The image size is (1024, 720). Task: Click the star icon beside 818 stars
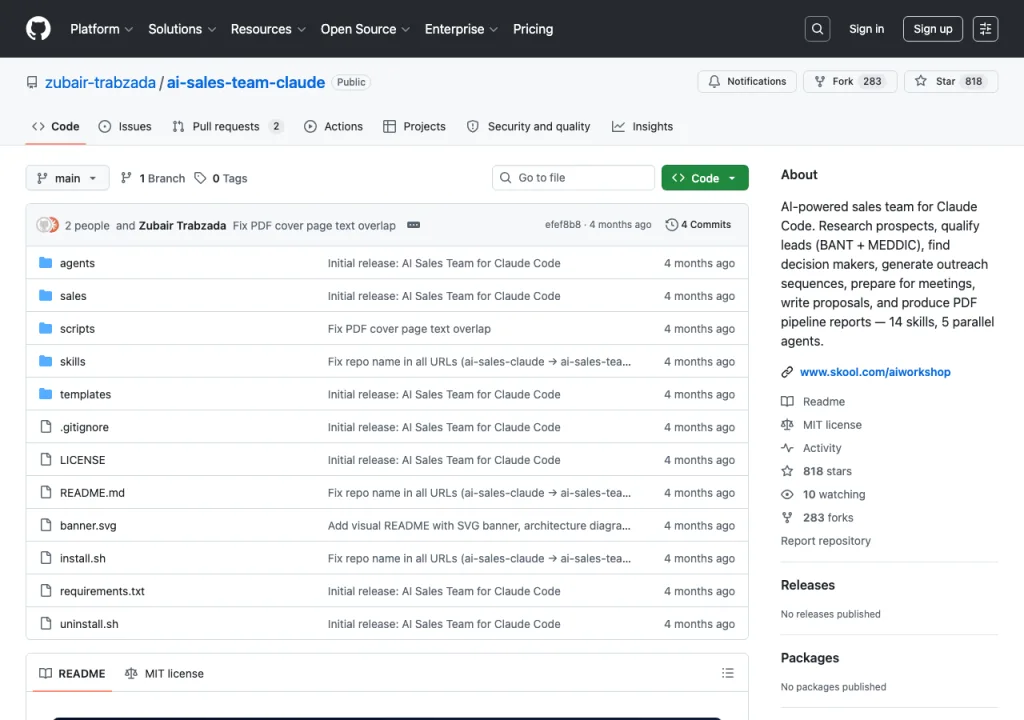[787, 471]
